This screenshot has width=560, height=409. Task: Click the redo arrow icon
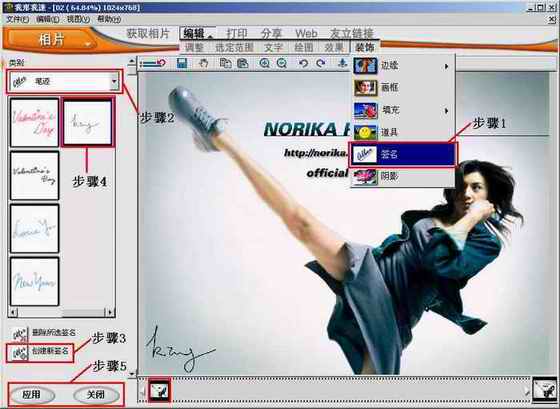pos(321,63)
